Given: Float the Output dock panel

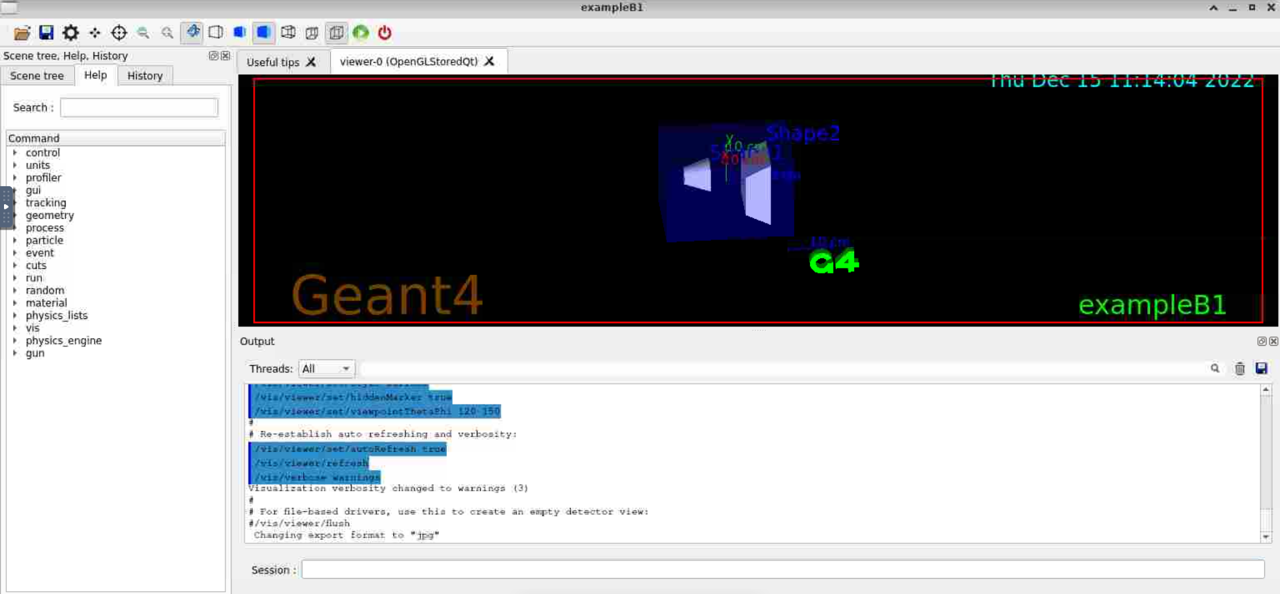Looking at the screenshot, I should click(x=1262, y=341).
